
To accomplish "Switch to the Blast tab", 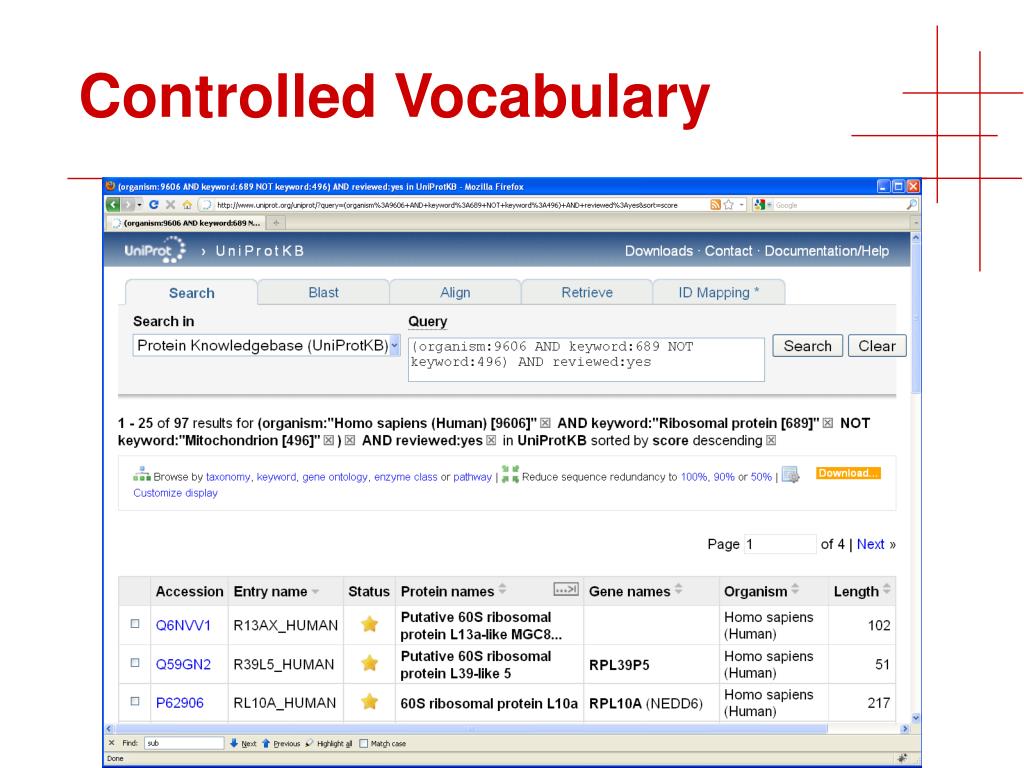I will (323, 293).
